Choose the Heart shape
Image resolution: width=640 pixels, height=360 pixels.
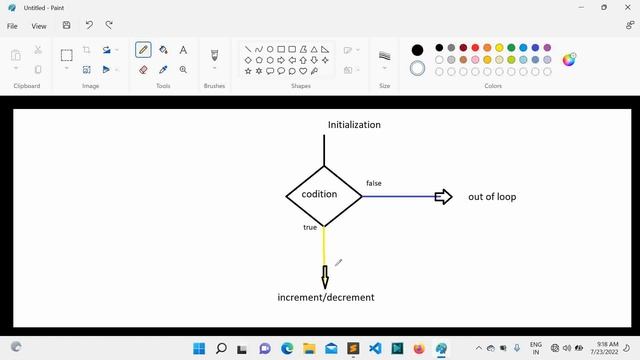coord(303,71)
